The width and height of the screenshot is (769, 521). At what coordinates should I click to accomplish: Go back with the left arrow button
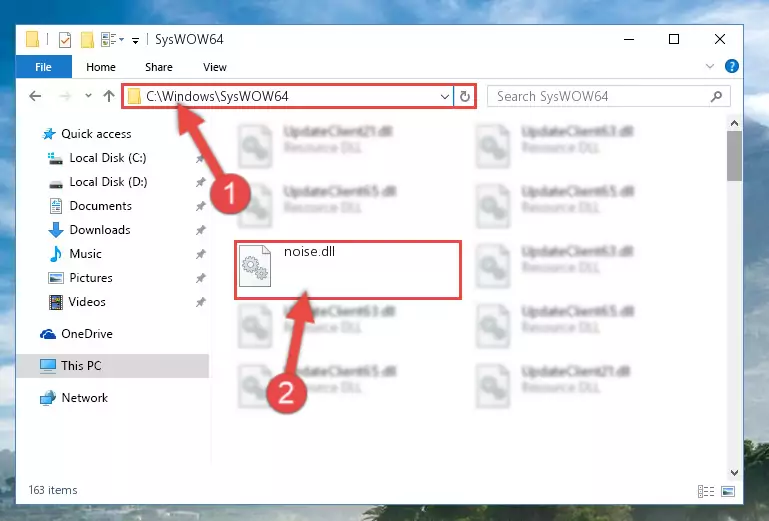(x=35, y=96)
